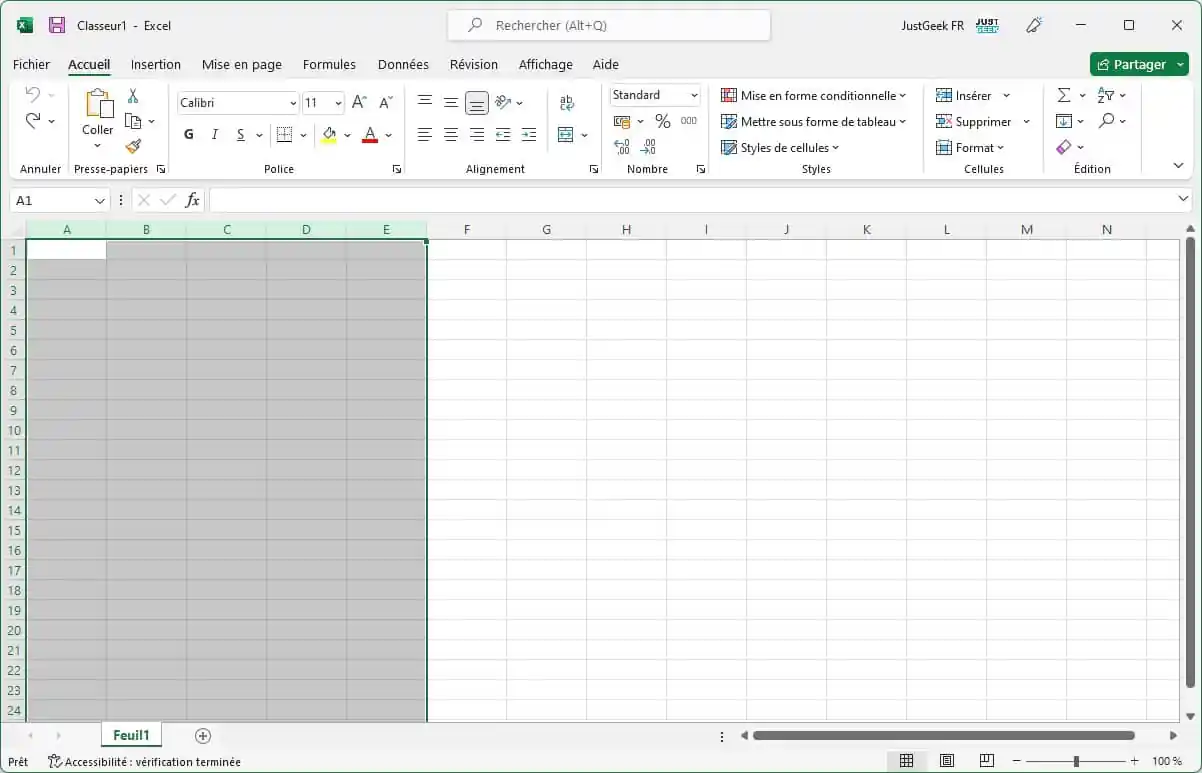The image size is (1202, 773).
Task: Open the Fichier menu
Action: point(31,64)
